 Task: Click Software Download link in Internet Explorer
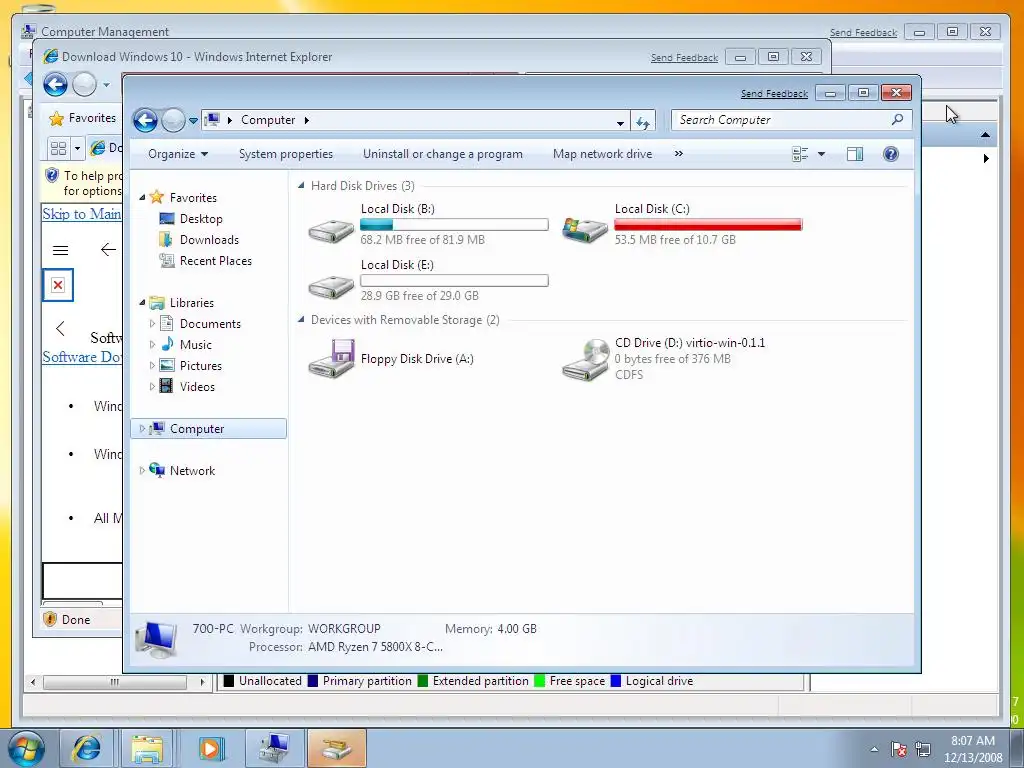point(82,357)
